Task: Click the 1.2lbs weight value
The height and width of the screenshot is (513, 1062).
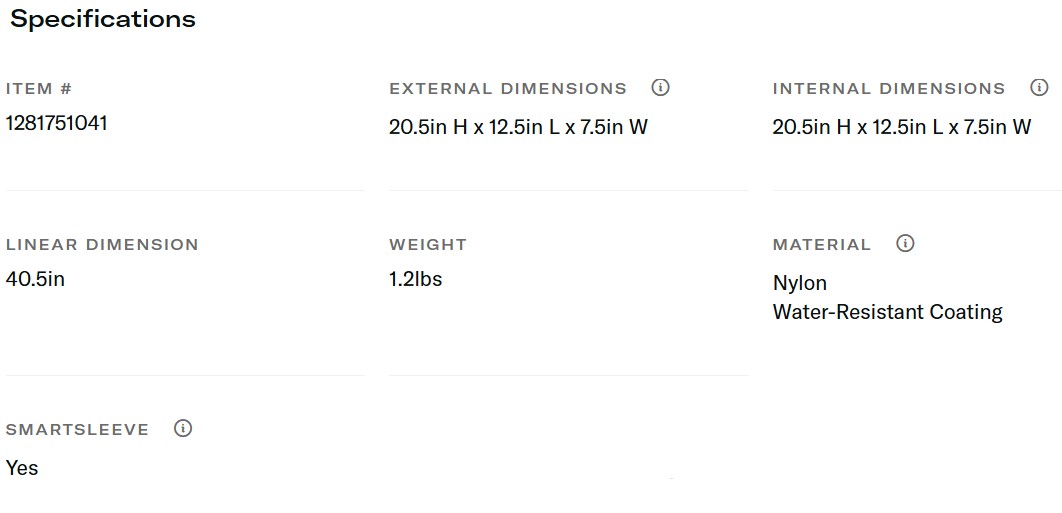Action: (415, 279)
